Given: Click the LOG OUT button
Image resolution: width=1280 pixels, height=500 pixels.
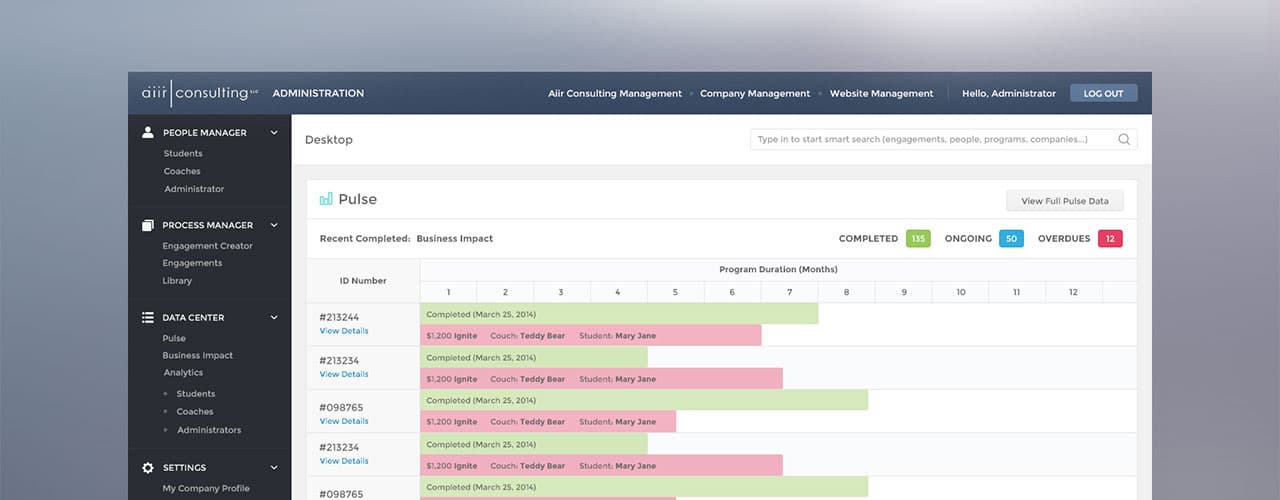Looking at the screenshot, I should click(x=1104, y=93).
